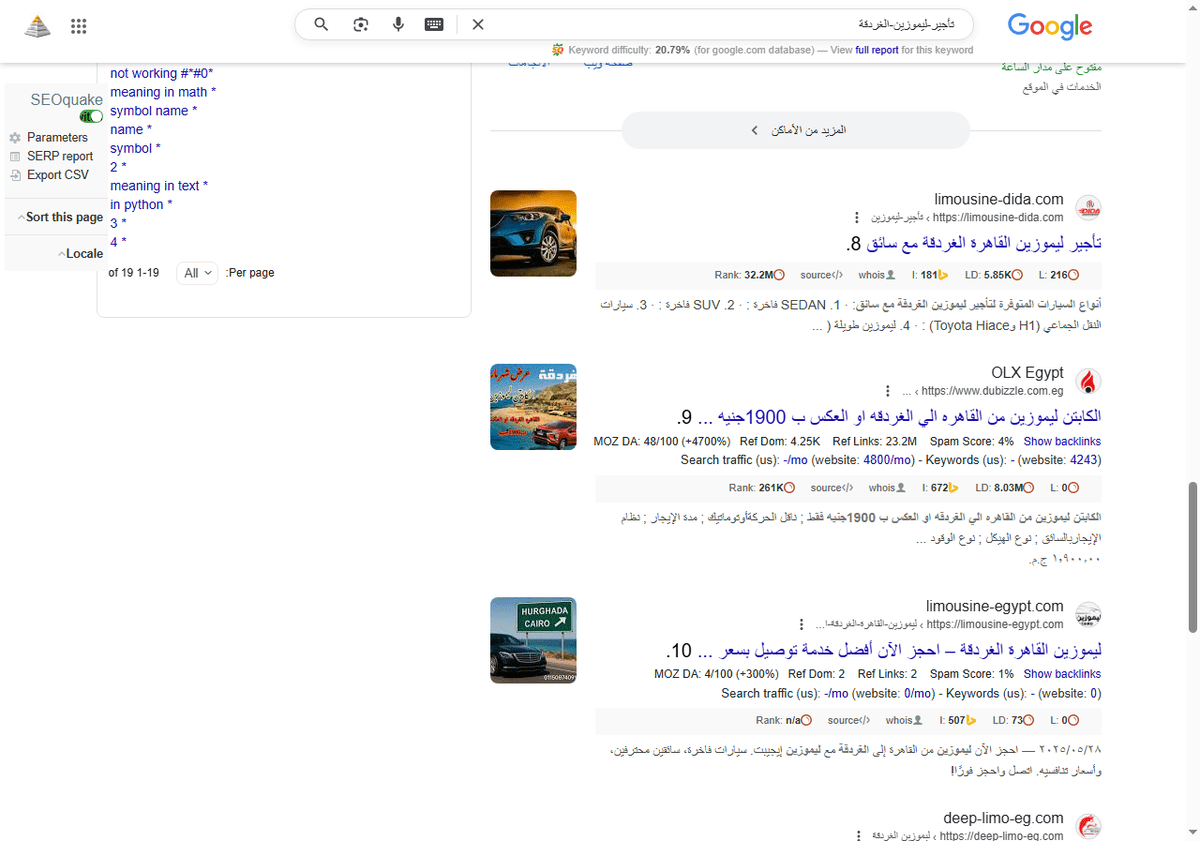Open the three-dot menu beside OLX Egypt
Image resolution: width=1200 pixels, height=841 pixels.
click(888, 391)
